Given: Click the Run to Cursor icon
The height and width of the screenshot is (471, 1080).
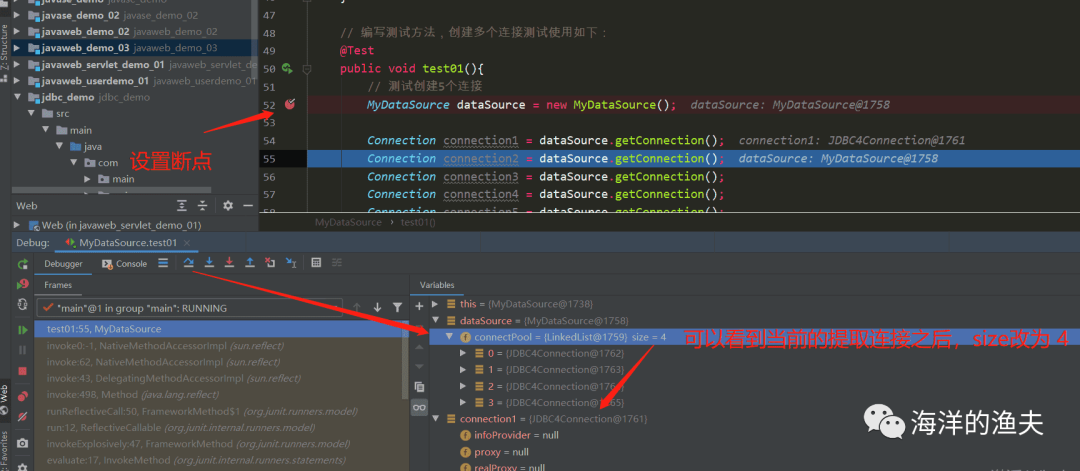Looking at the screenshot, I should click(291, 262).
